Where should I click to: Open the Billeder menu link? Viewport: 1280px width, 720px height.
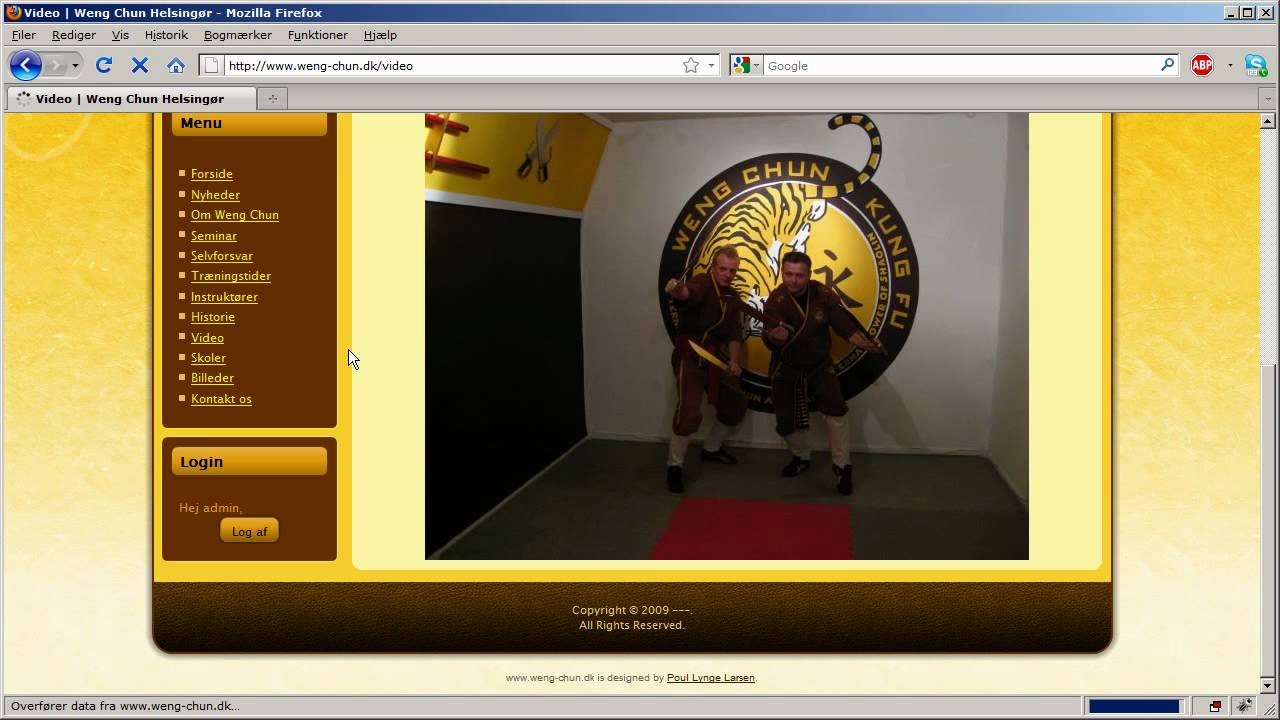pos(212,378)
